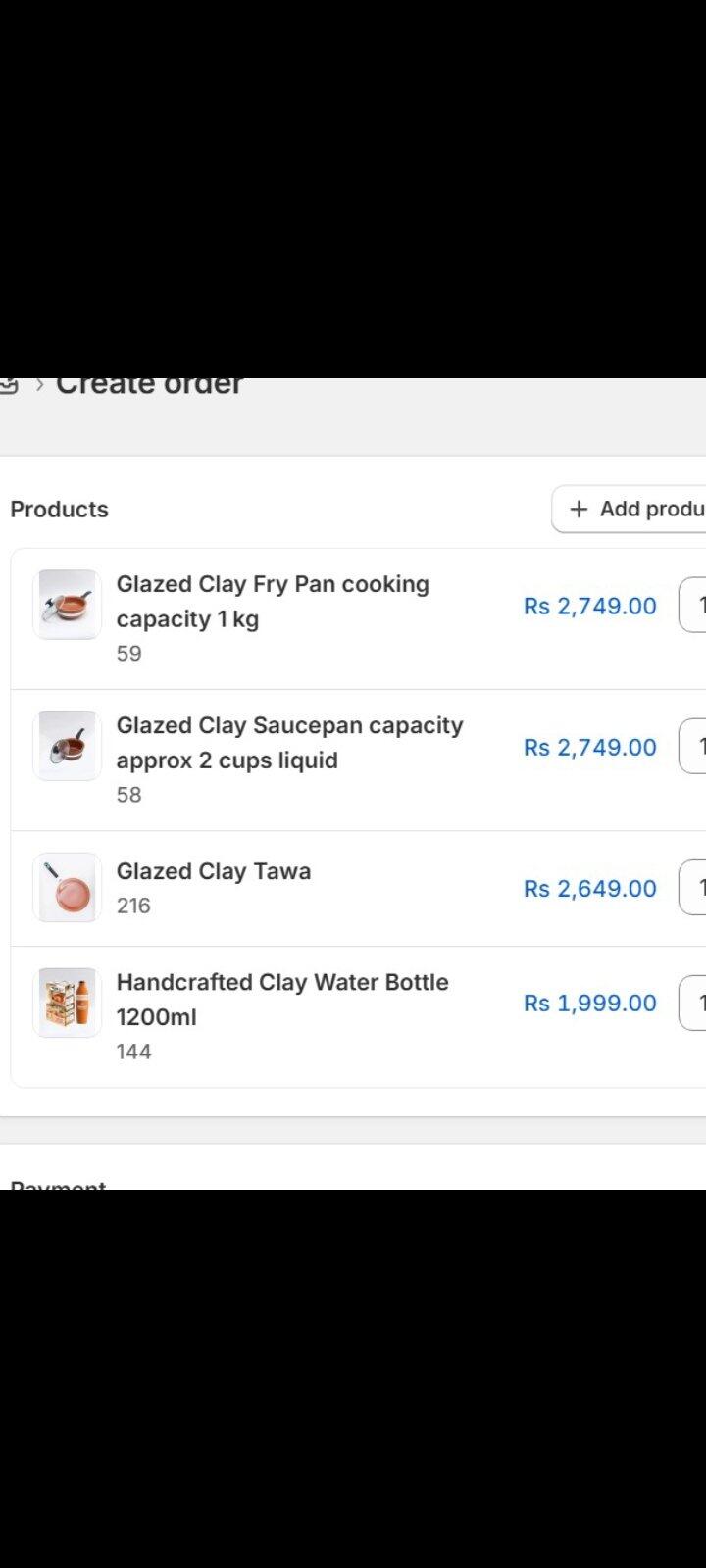The height and width of the screenshot is (1568, 706).
Task: Click the Tawa price Rs 2,649.00
Action: click(589, 889)
